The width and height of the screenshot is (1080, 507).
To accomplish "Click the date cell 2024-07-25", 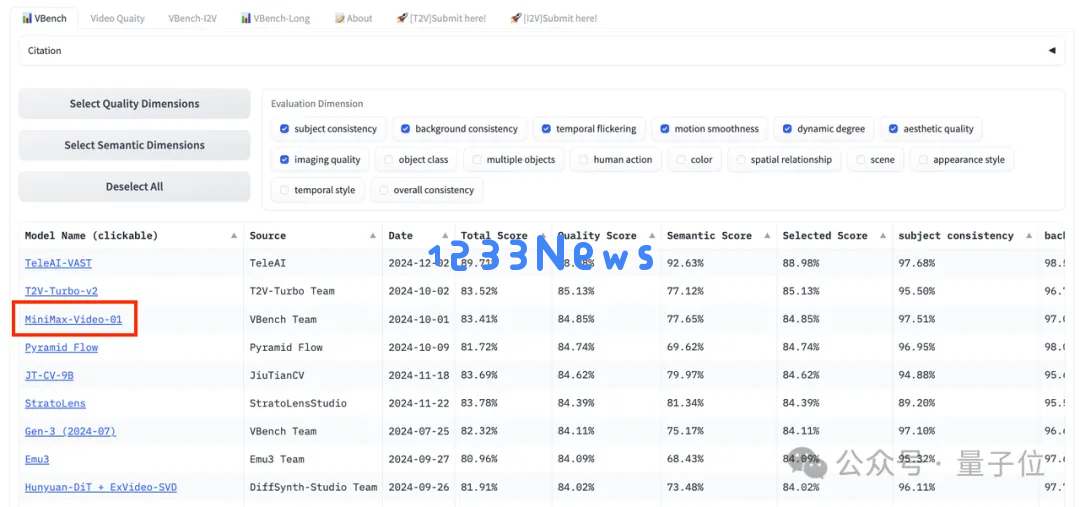I will pyautogui.click(x=419, y=431).
